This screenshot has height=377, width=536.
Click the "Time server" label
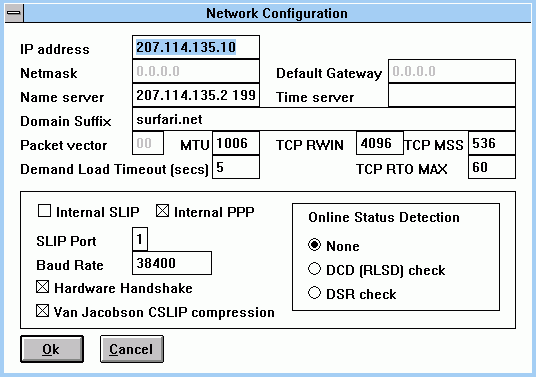pyautogui.click(x=315, y=97)
